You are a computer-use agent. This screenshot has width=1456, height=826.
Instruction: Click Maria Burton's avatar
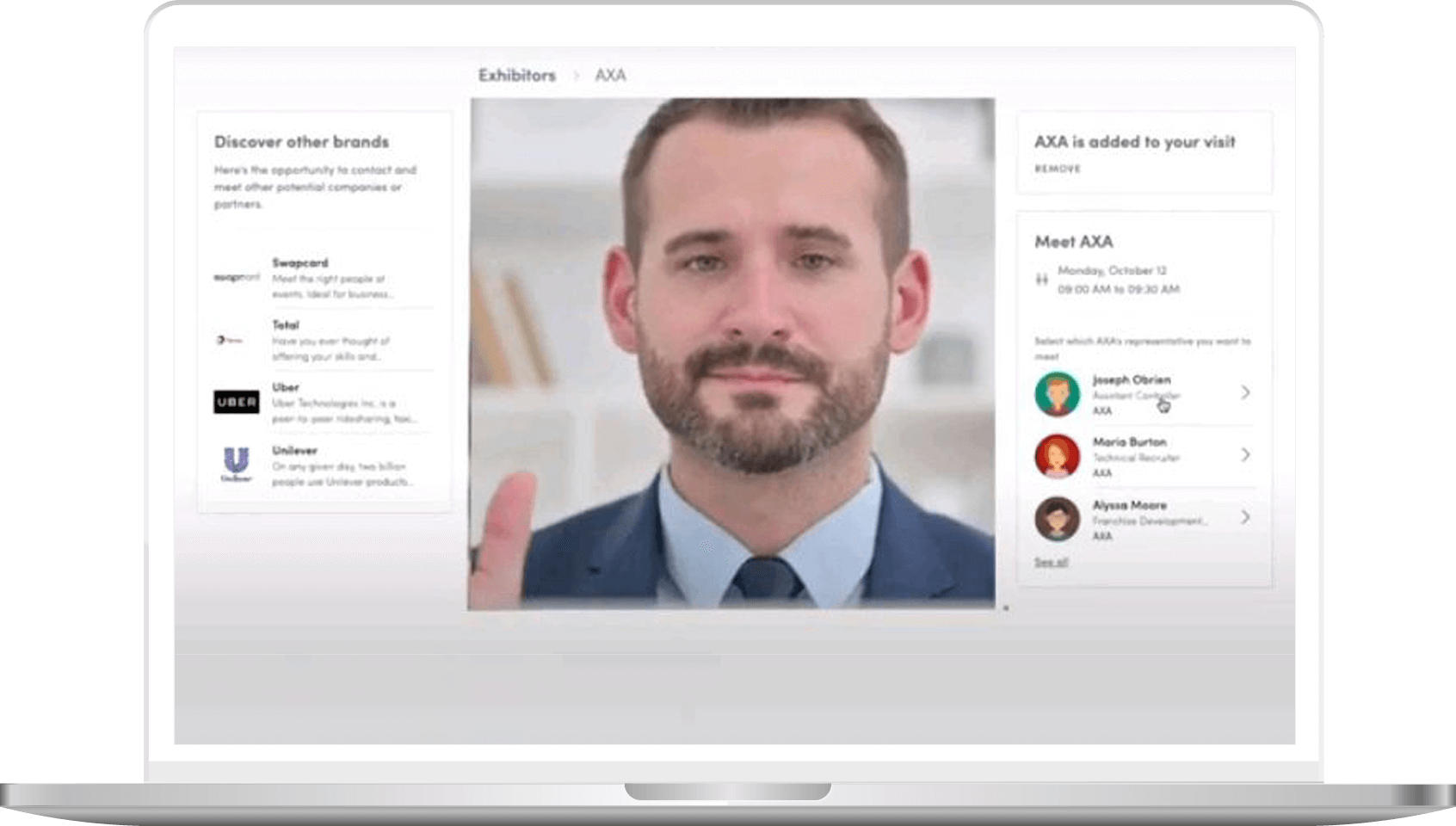(x=1057, y=456)
